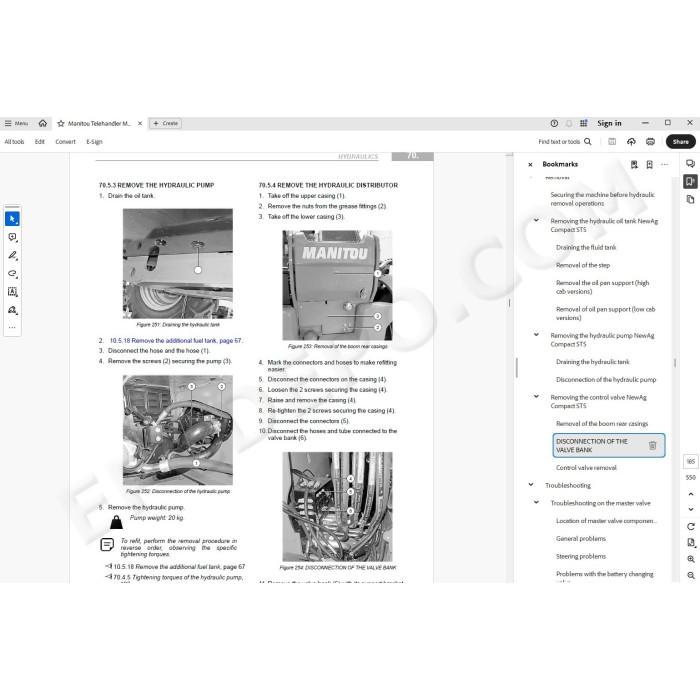Select the Highlight pen tool
This screenshot has width=700, height=700.
coord(12,255)
